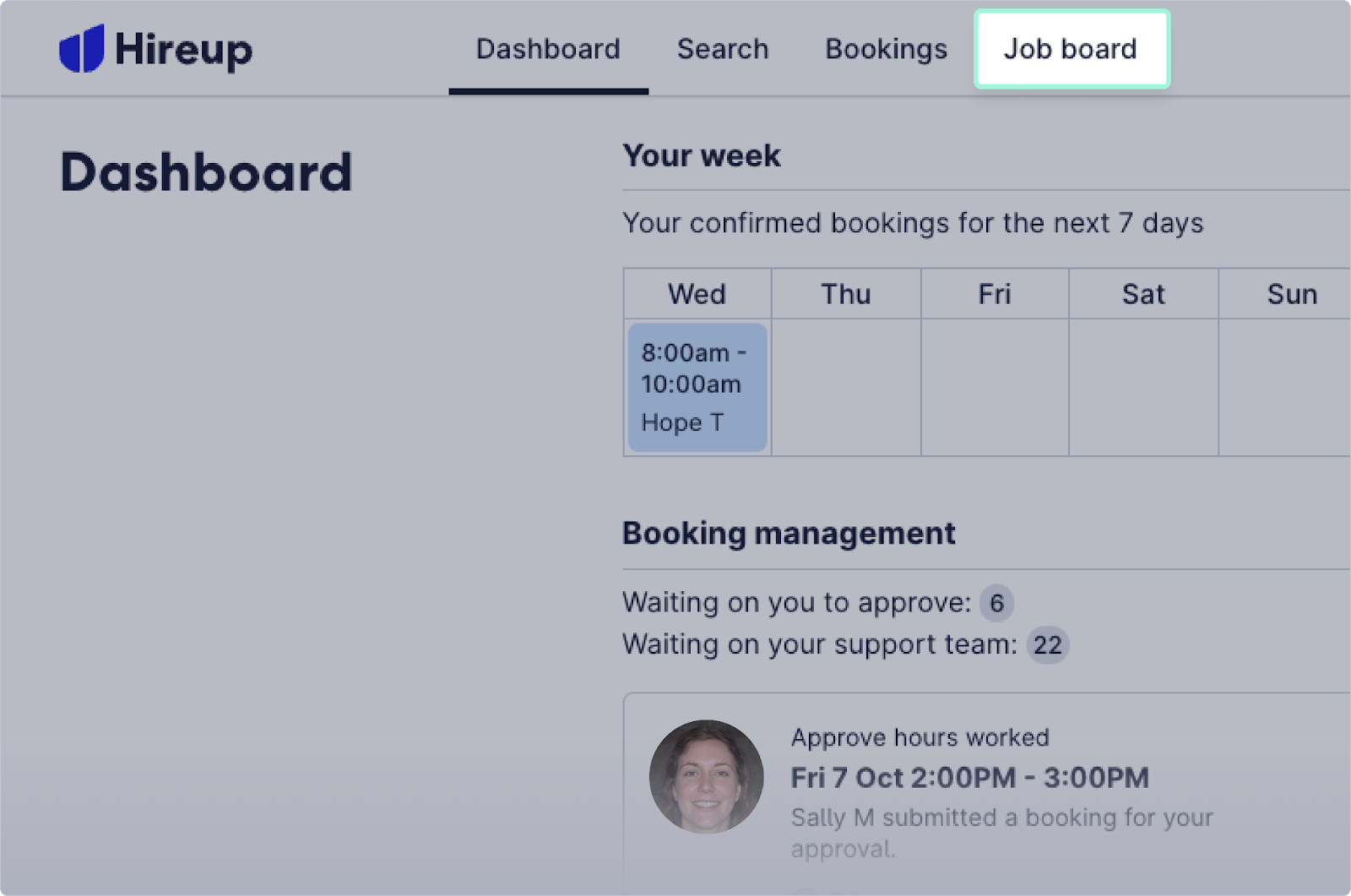Click Sally M's submitted booking description text
The image size is (1351, 896).
coord(1001,834)
